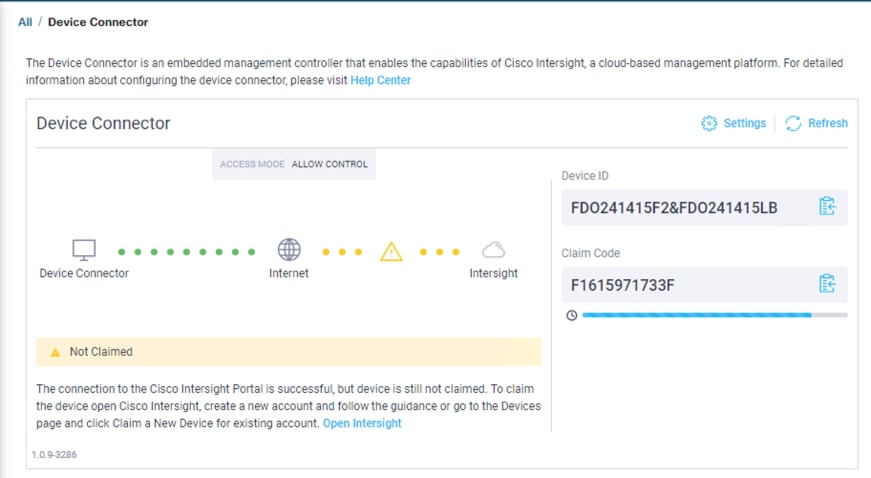Go to All in the breadcrumb
This screenshot has height=478, width=871.
pyautogui.click(x=25, y=22)
